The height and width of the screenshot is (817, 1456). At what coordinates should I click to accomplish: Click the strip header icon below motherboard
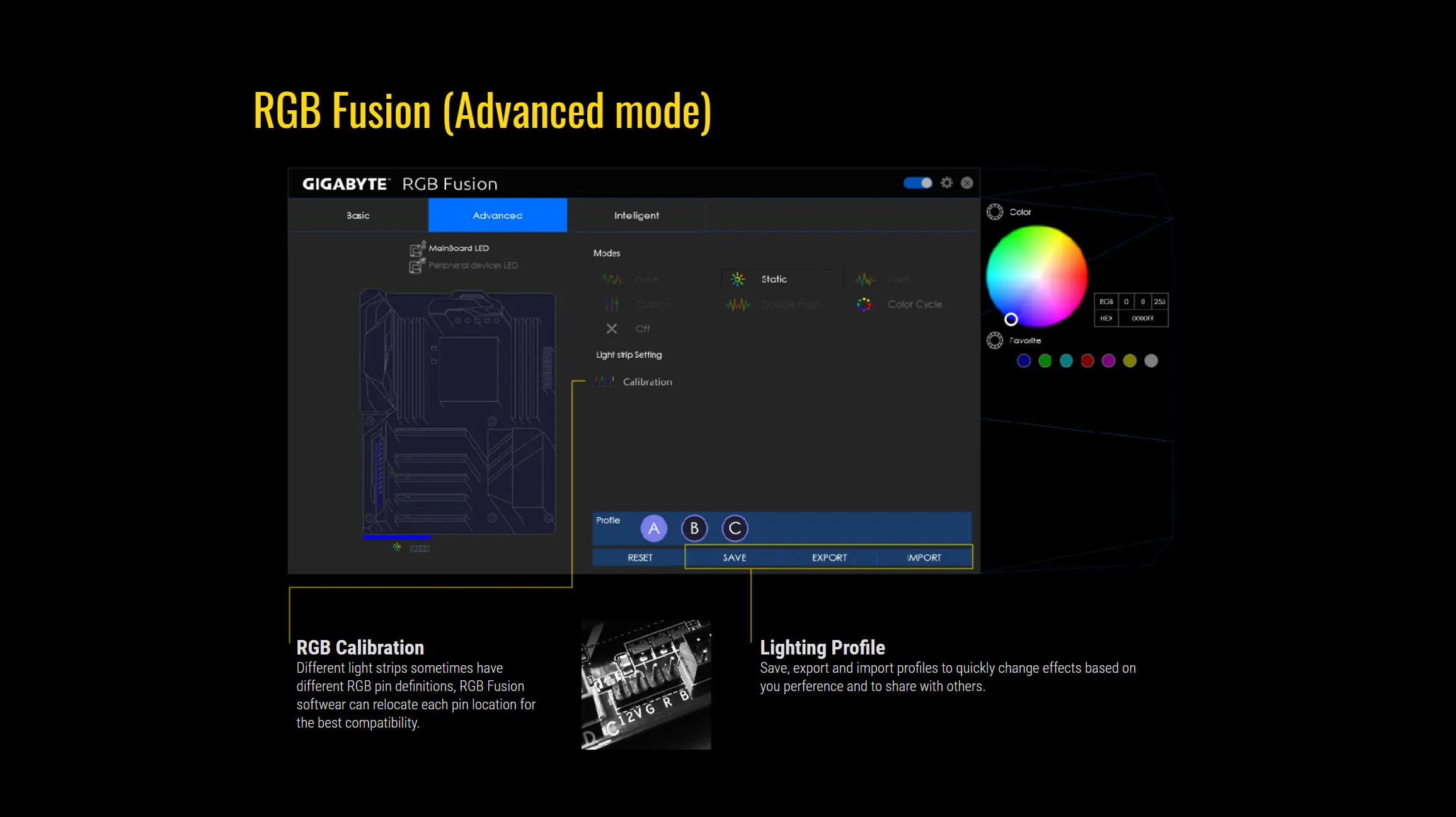click(x=420, y=549)
